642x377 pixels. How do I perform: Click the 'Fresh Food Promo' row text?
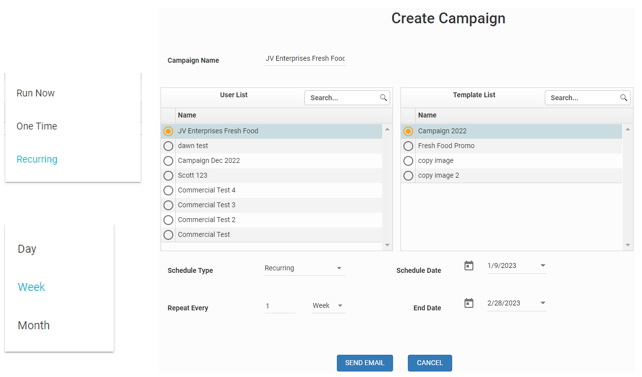(x=446, y=146)
